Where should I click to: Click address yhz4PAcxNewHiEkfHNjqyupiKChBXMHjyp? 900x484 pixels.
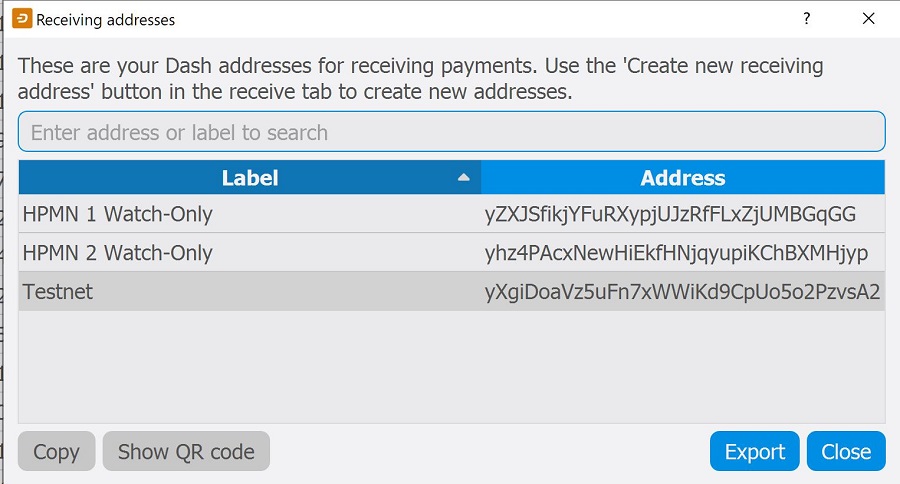[x=676, y=253]
